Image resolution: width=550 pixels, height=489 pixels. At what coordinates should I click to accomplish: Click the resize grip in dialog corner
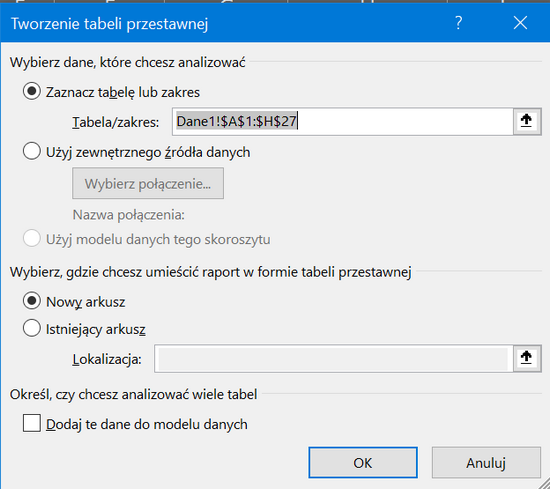545,484
